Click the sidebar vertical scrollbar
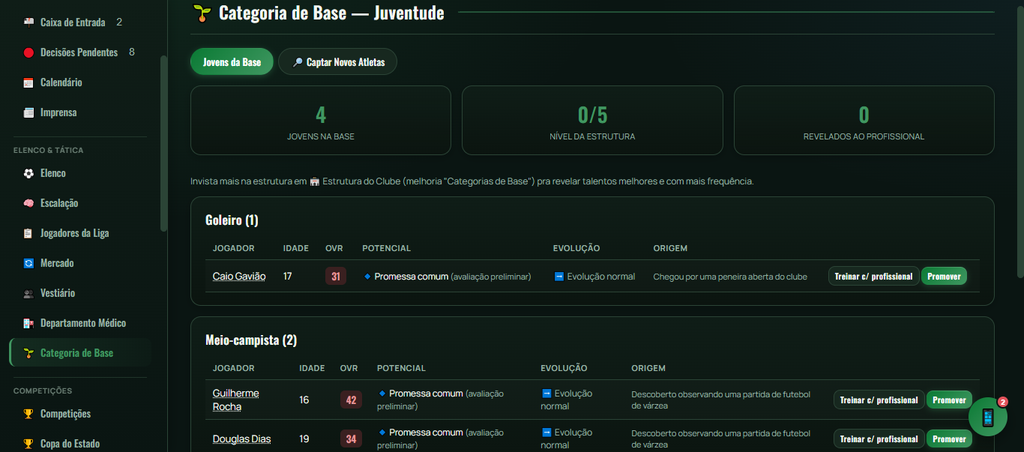The height and width of the screenshot is (452, 1024). click(164, 144)
